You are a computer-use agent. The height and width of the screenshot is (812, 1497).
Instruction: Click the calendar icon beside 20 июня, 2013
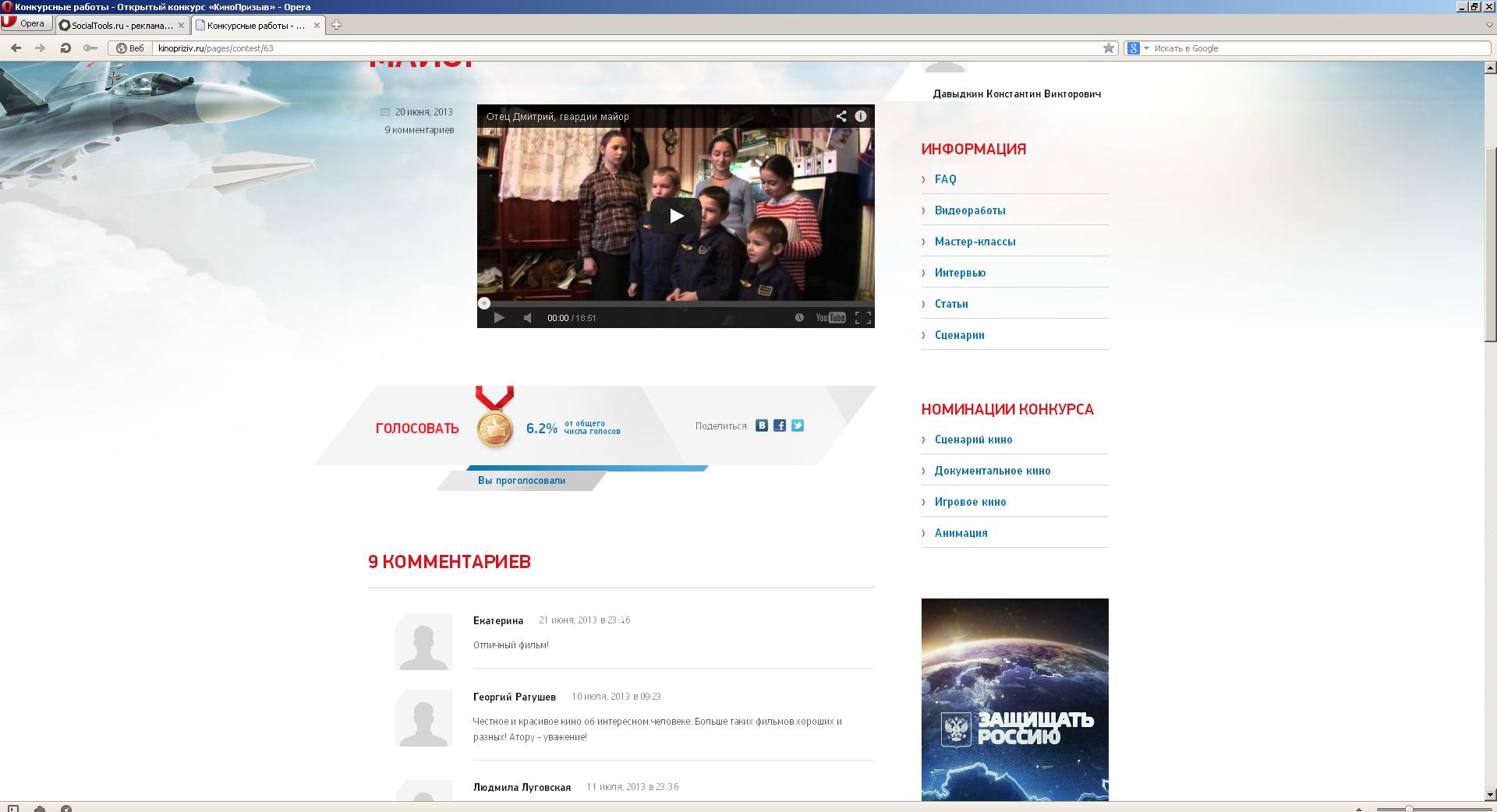click(384, 112)
